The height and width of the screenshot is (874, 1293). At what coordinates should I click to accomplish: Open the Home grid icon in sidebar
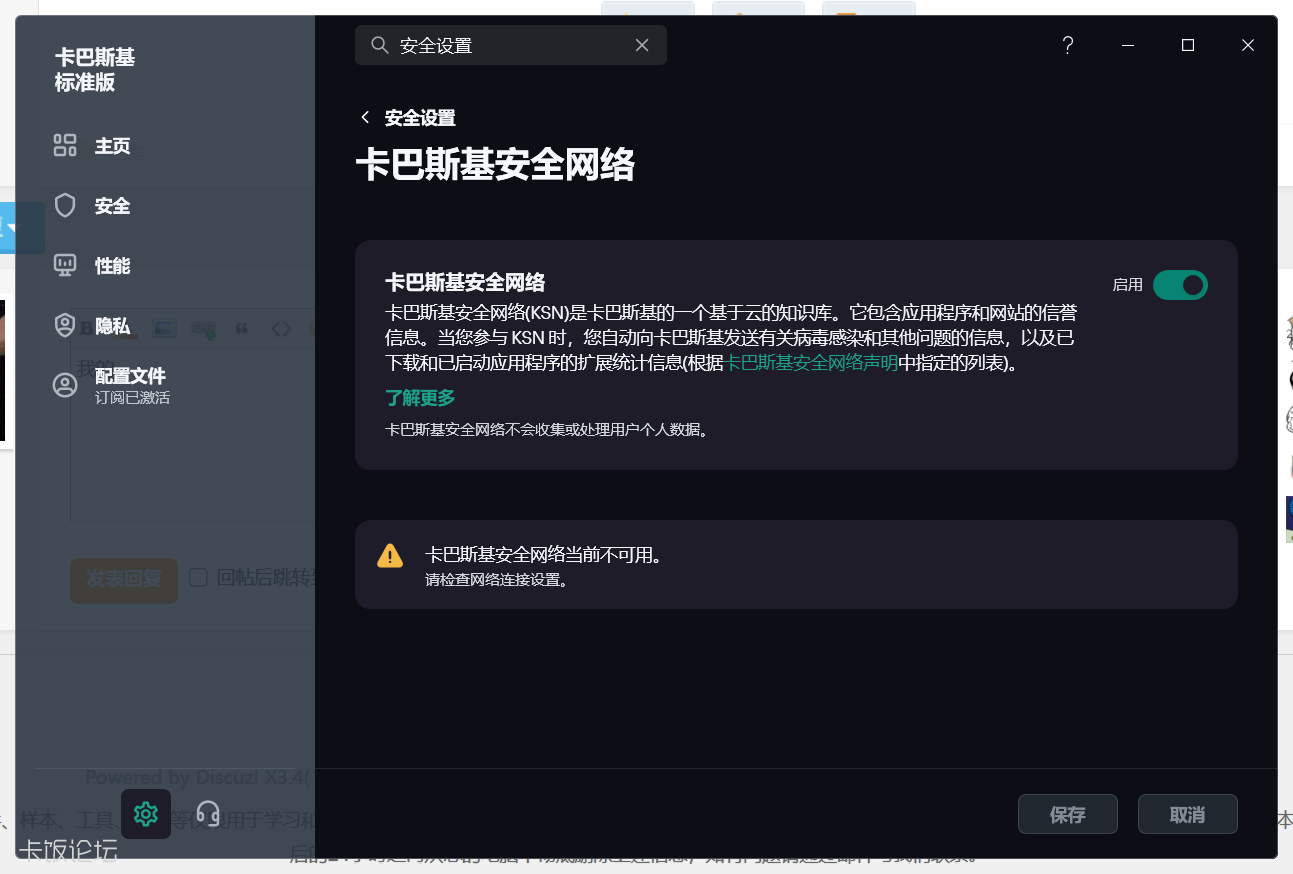pos(65,146)
